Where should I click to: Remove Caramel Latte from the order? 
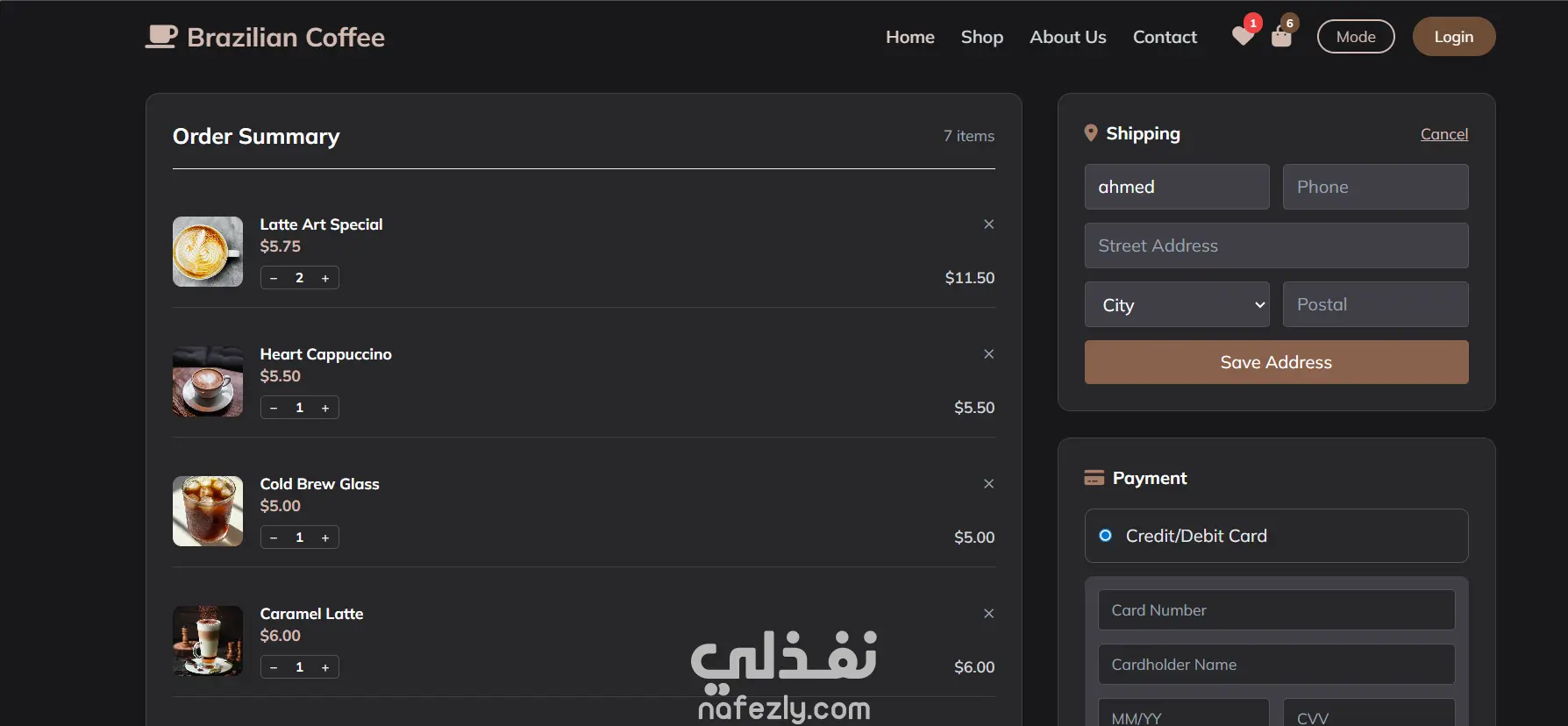pyautogui.click(x=988, y=614)
